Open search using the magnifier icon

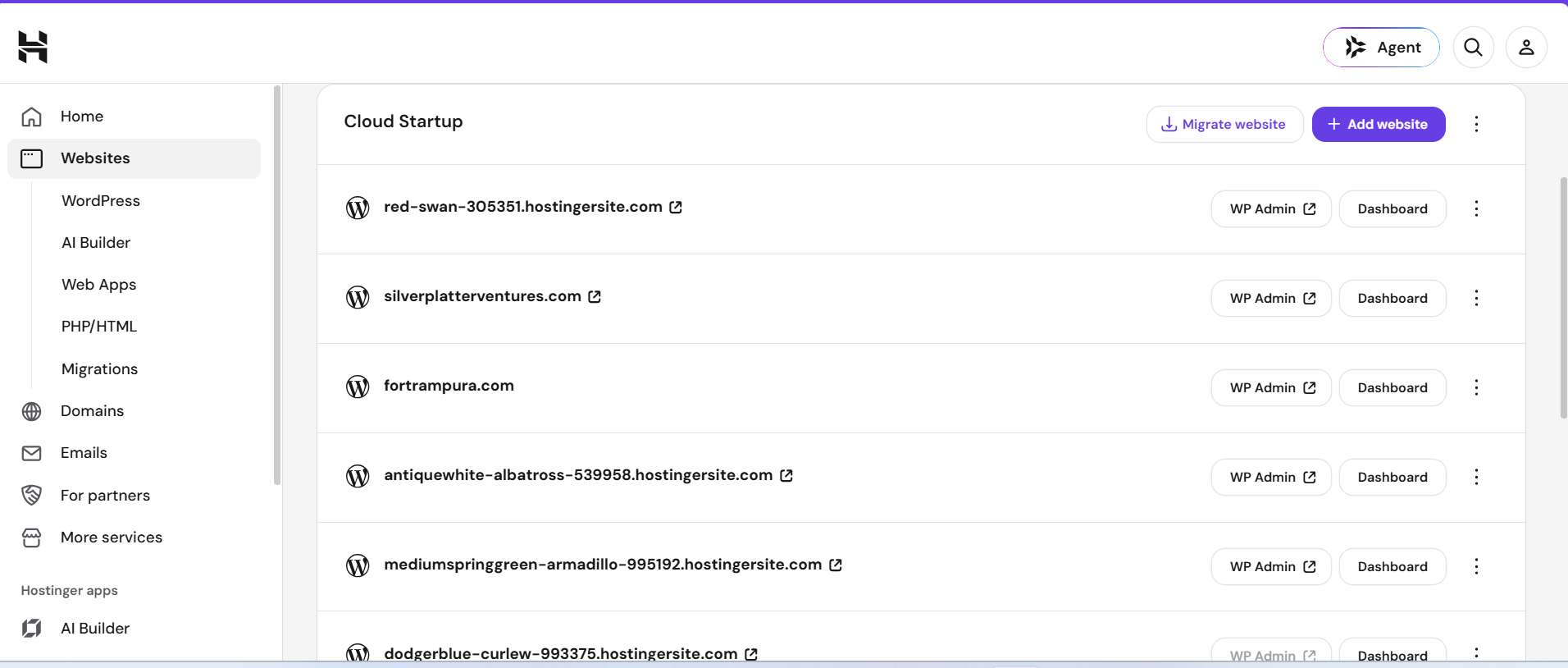tap(1473, 48)
